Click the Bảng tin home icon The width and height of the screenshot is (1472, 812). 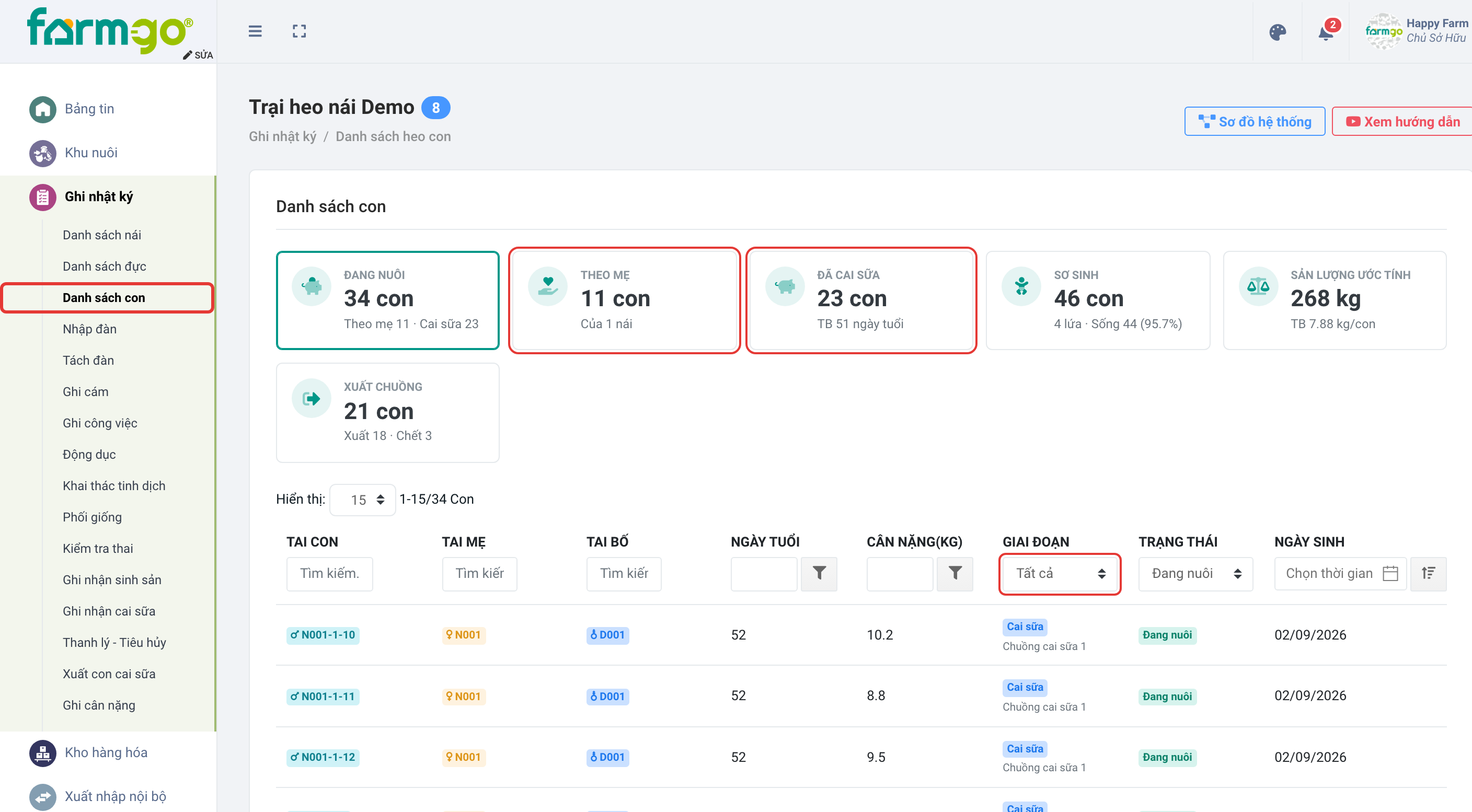point(42,109)
